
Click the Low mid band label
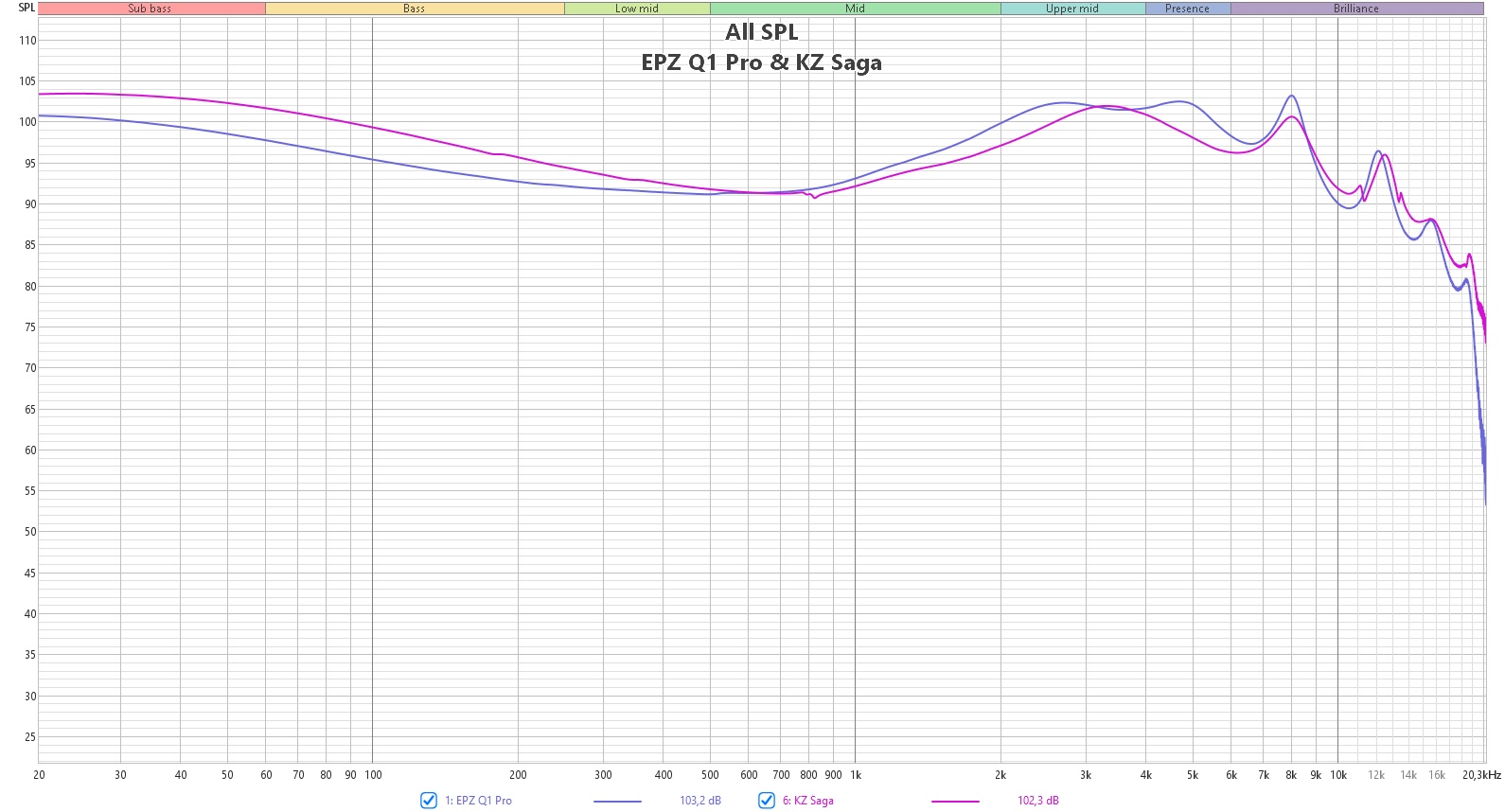point(637,9)
